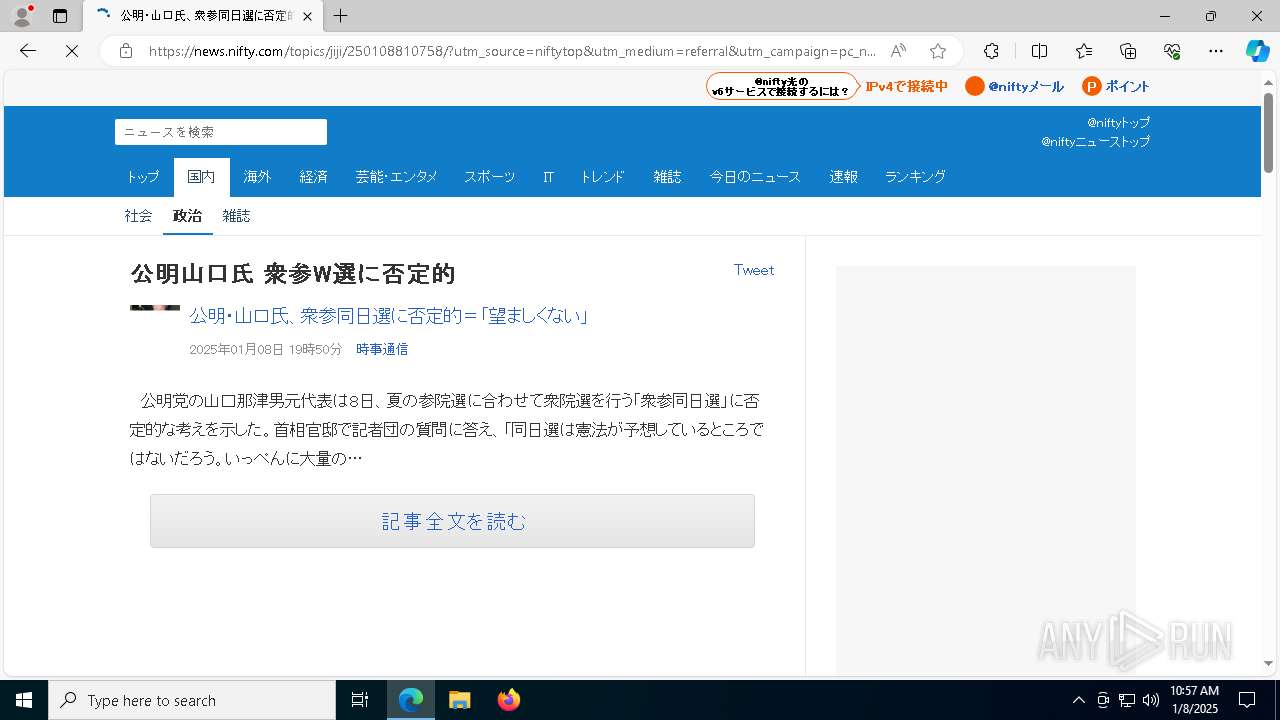This screenshot has width=1280, height=720.
Task: Open the nifty光 v6 service banner
Action: (783, 86)
